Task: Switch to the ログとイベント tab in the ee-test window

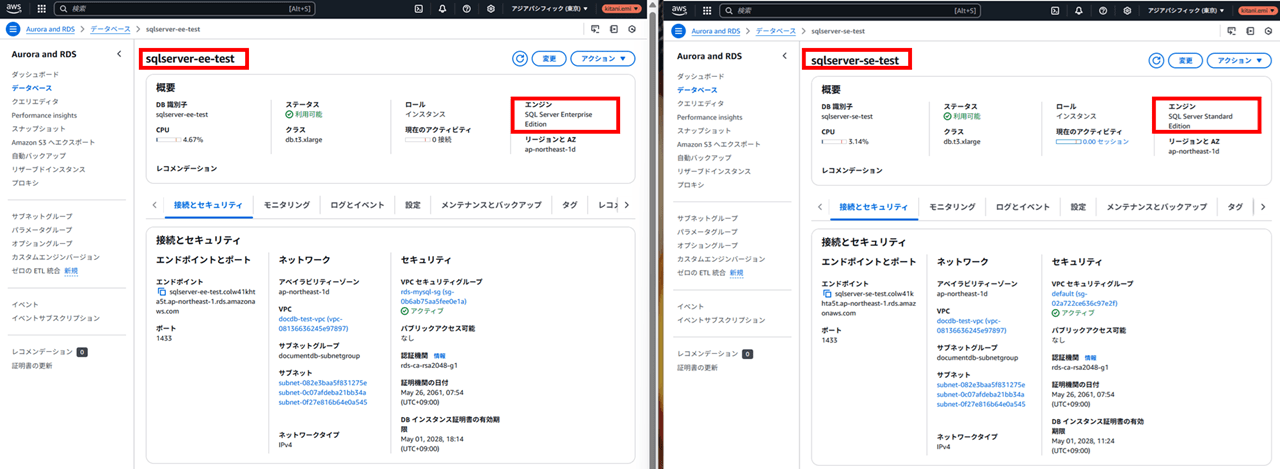Action: click(356, 205)
